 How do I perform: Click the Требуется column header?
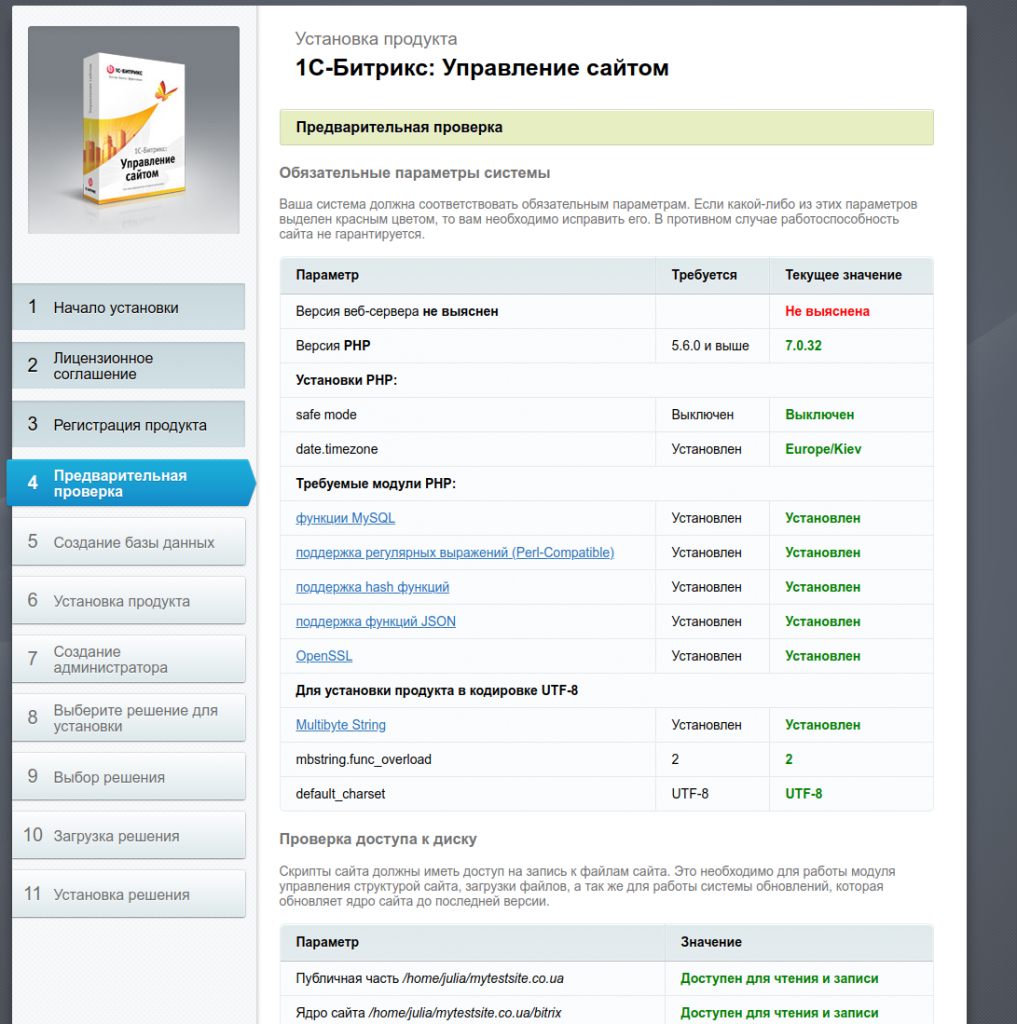coord(703,275)
